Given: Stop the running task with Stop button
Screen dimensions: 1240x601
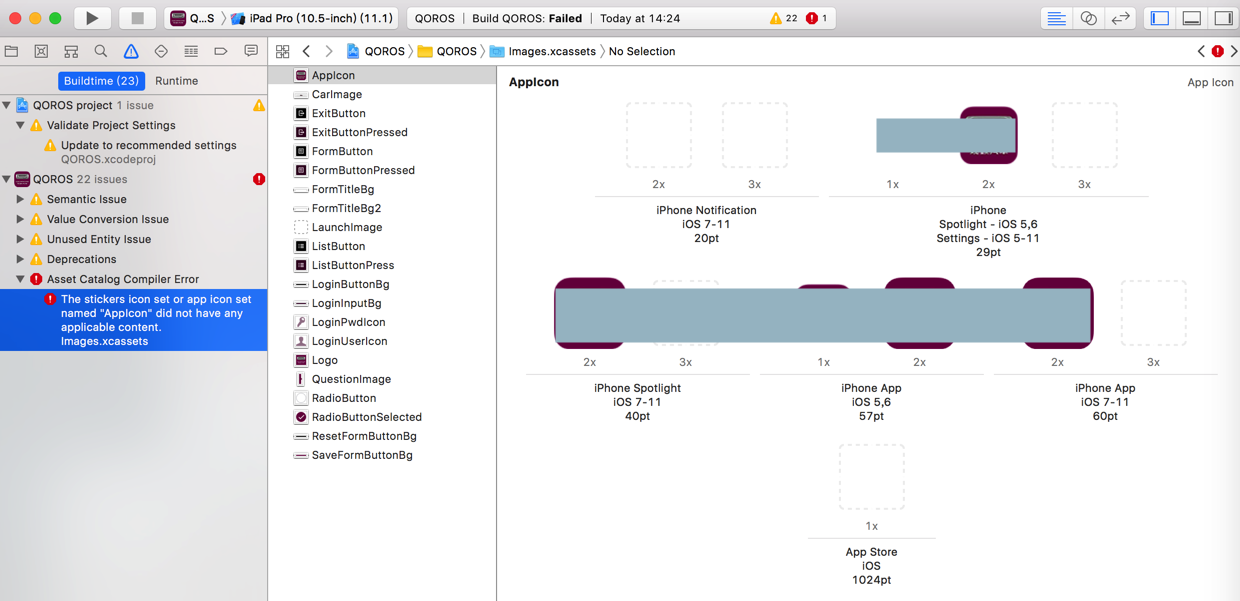Looking at the screenshot, I should (138, 18).
